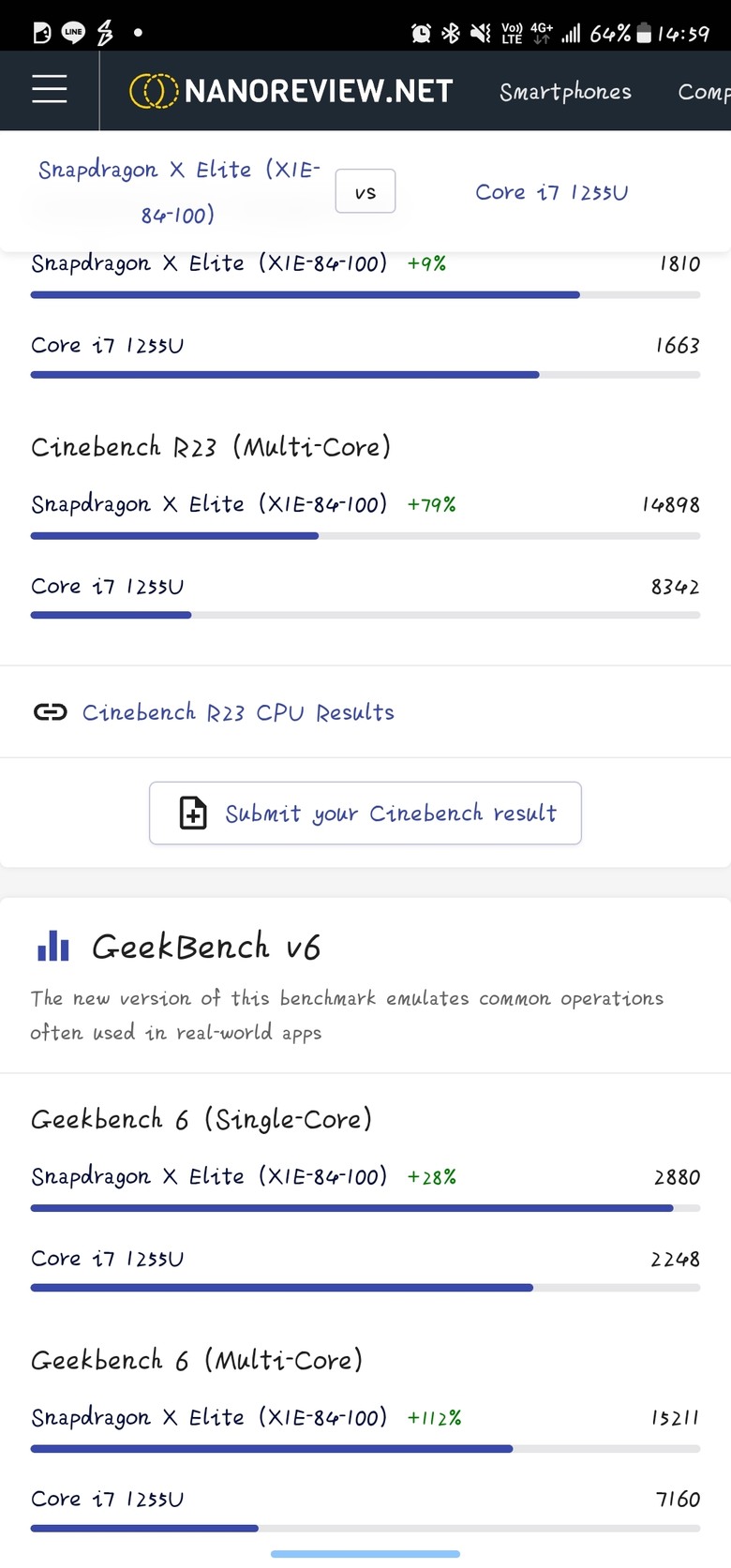Screen dimensions: 731x1568
Task: Open the partially visible Comp menu item
Action: click(x=704, y=92)
